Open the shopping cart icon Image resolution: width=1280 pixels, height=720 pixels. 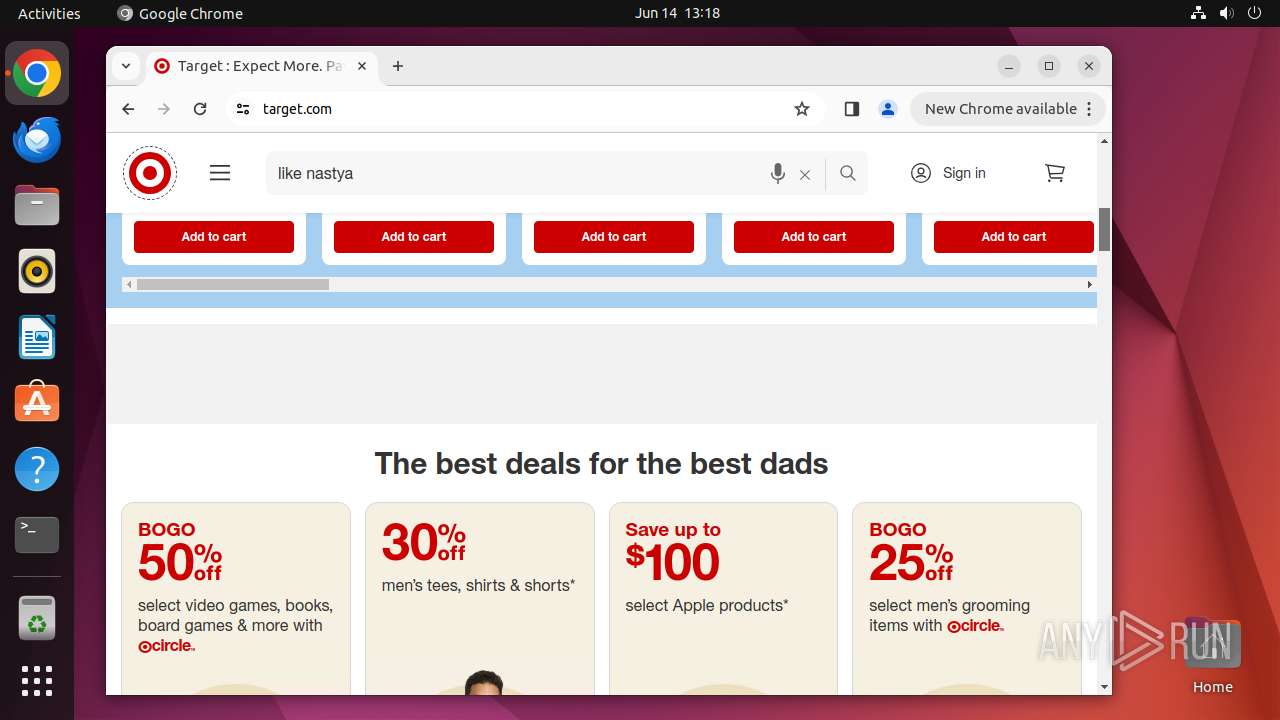tap(1055, 173)
